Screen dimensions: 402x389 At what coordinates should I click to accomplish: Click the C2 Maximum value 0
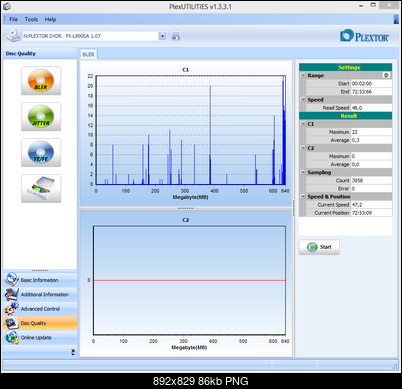[371, 156]
